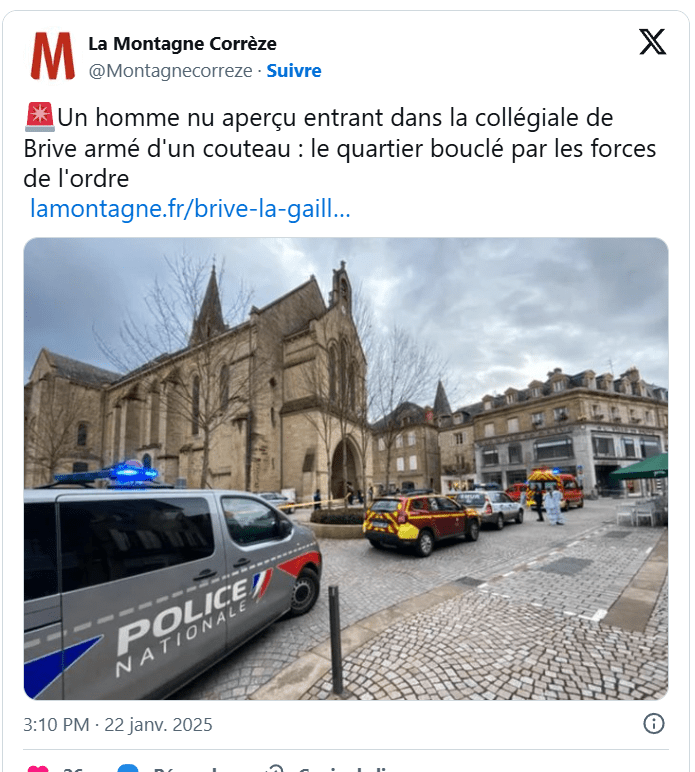Open the La Montagne Corrèze profile name

(x=182, y=44)
